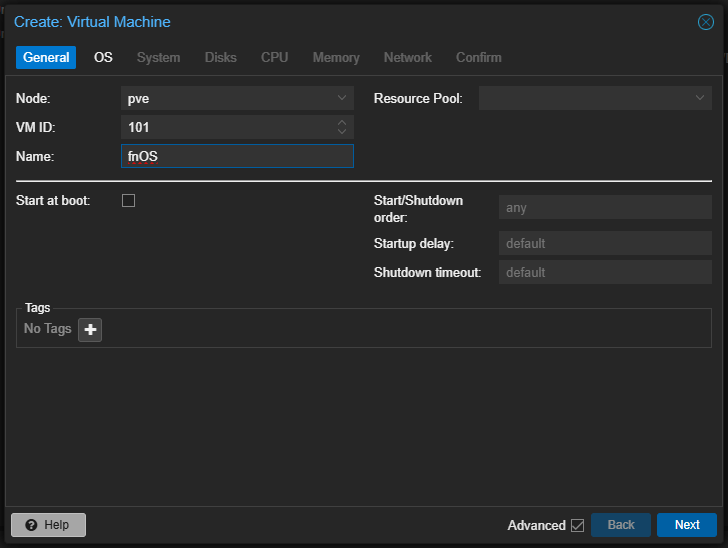Toggle the Advanced checkbox
The width and height of the screenshot is (728, 548).
[x=578, y=525]
